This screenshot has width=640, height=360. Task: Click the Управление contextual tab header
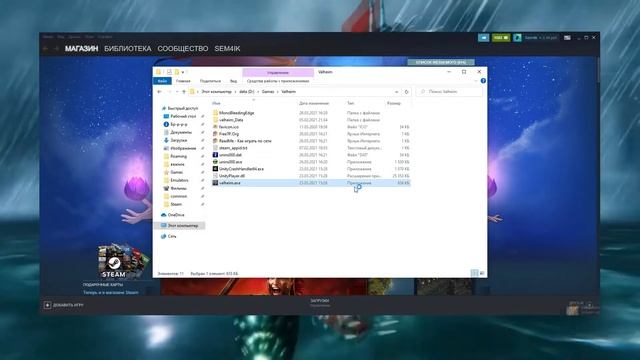278,72
